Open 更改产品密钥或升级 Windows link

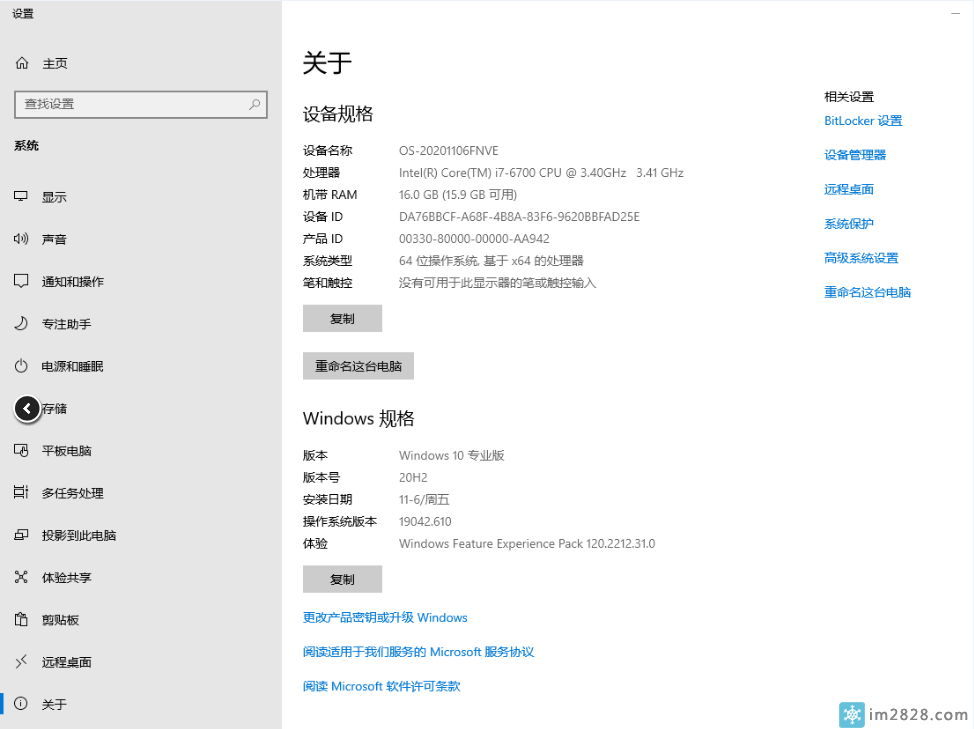[385, 617]
